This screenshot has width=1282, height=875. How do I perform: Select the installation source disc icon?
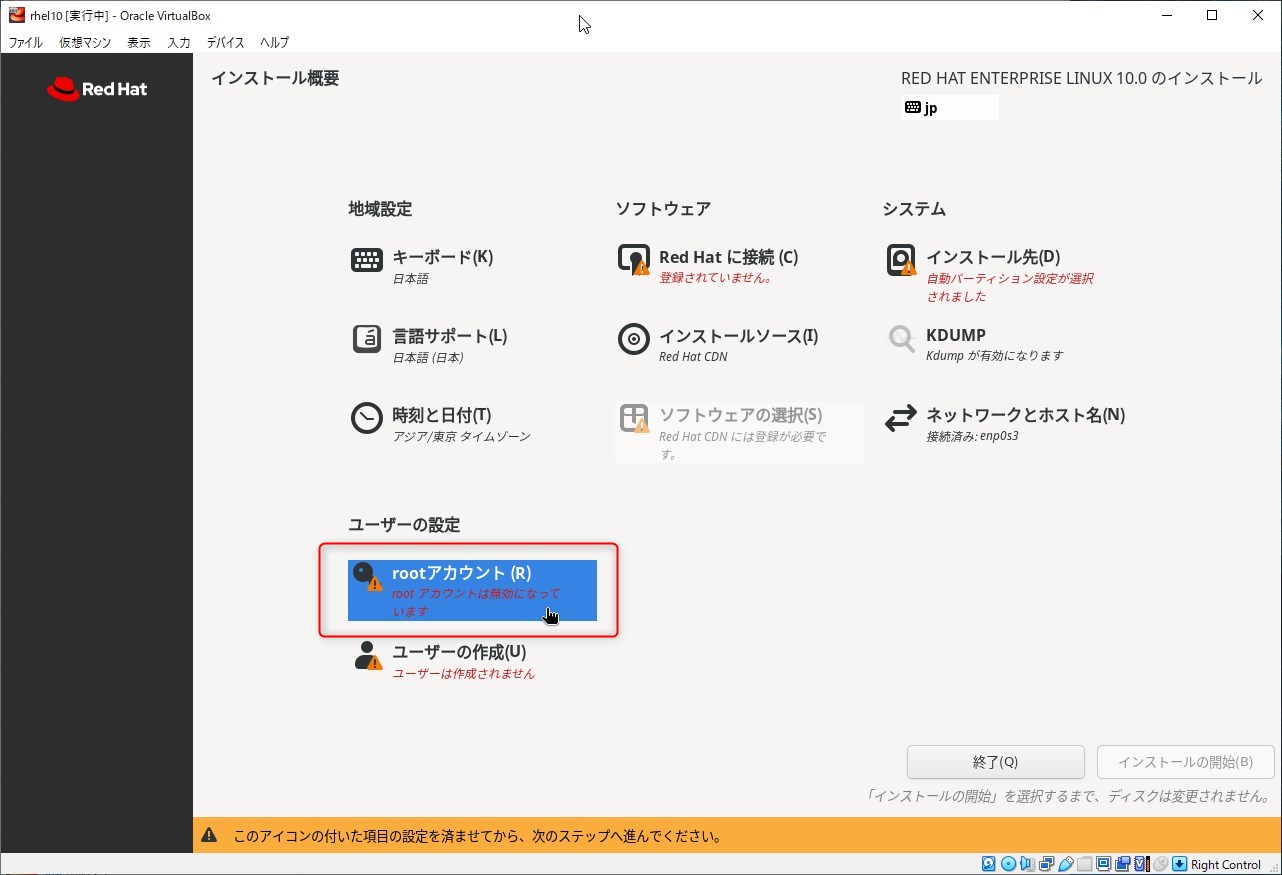pyautogui.click(x=634, y=339)
